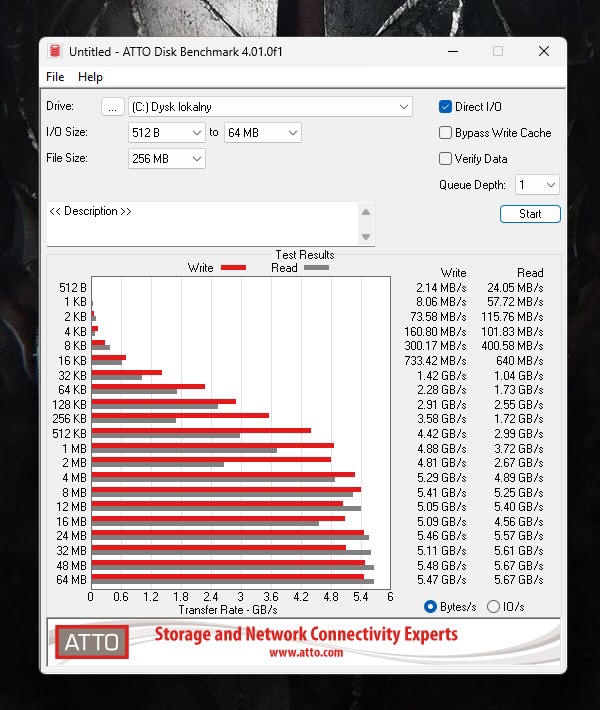The height and width of the screenshot is (710, 600).
Task: Minimize the ATTO Disk Benchmark window
Action: point(452,52)
